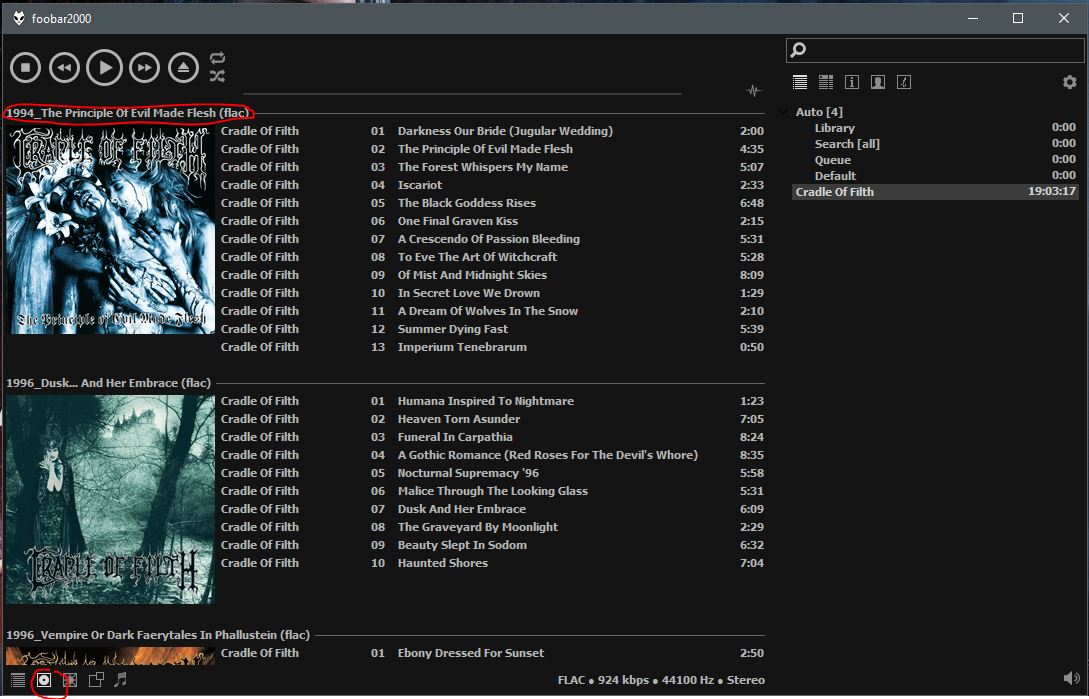Collapse the 1994 Principle Of Evil Made Flesh group
Image resolution: width=1089 pixels, height=699 pixels.
point(128,113)
